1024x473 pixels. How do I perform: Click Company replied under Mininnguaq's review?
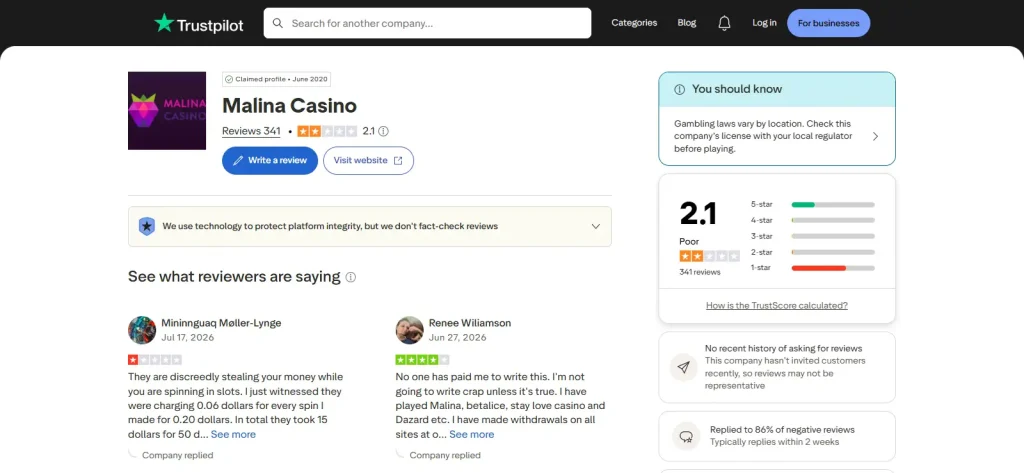click(x=178, y=455)
